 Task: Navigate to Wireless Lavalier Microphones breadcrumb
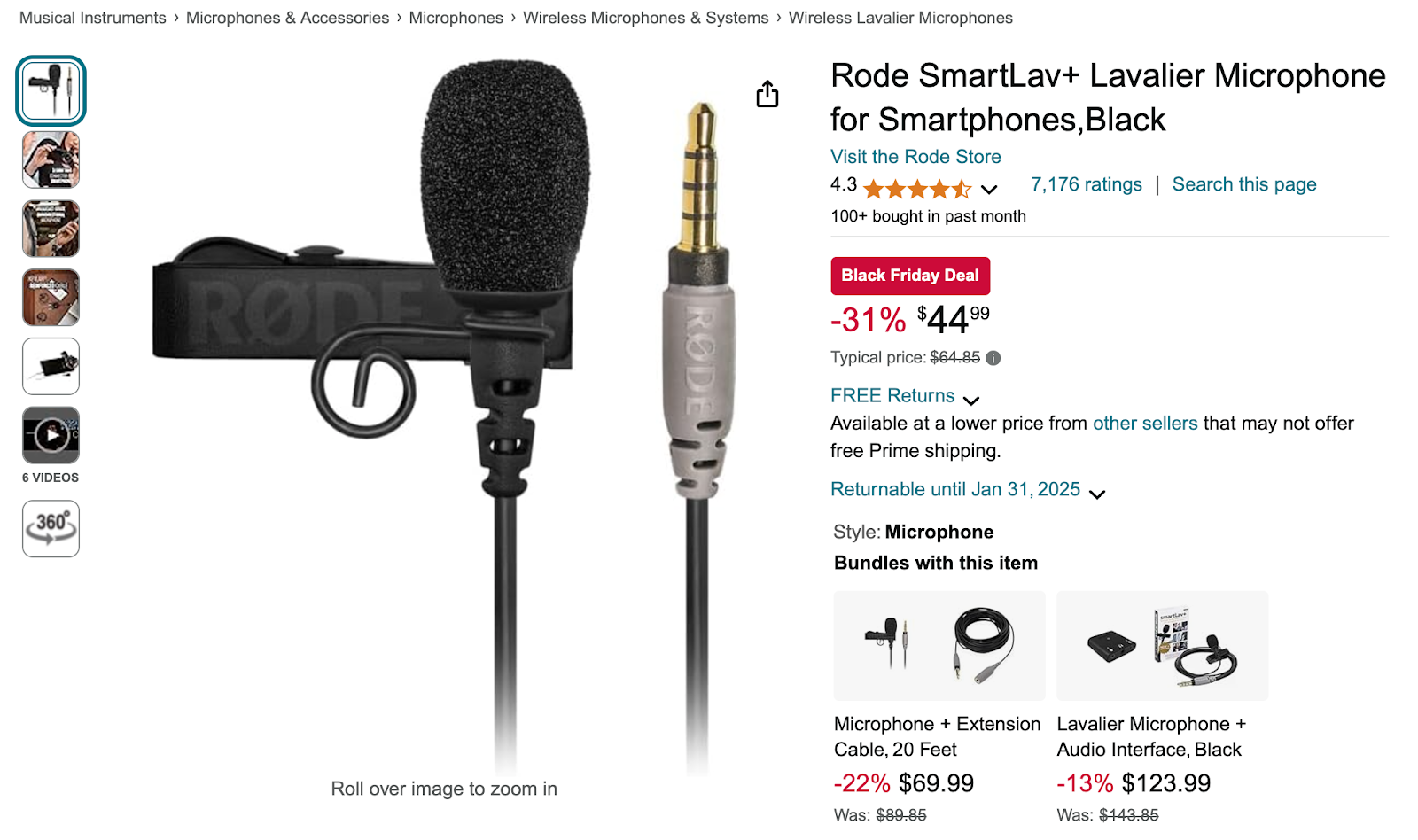pyautogui.click(x=900, y=18)
